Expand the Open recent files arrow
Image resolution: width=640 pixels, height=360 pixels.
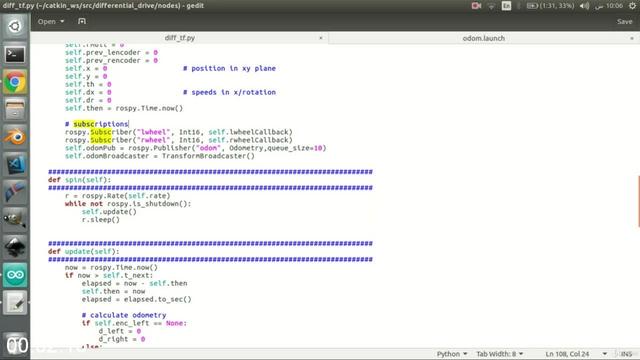(x=62, y=21)
